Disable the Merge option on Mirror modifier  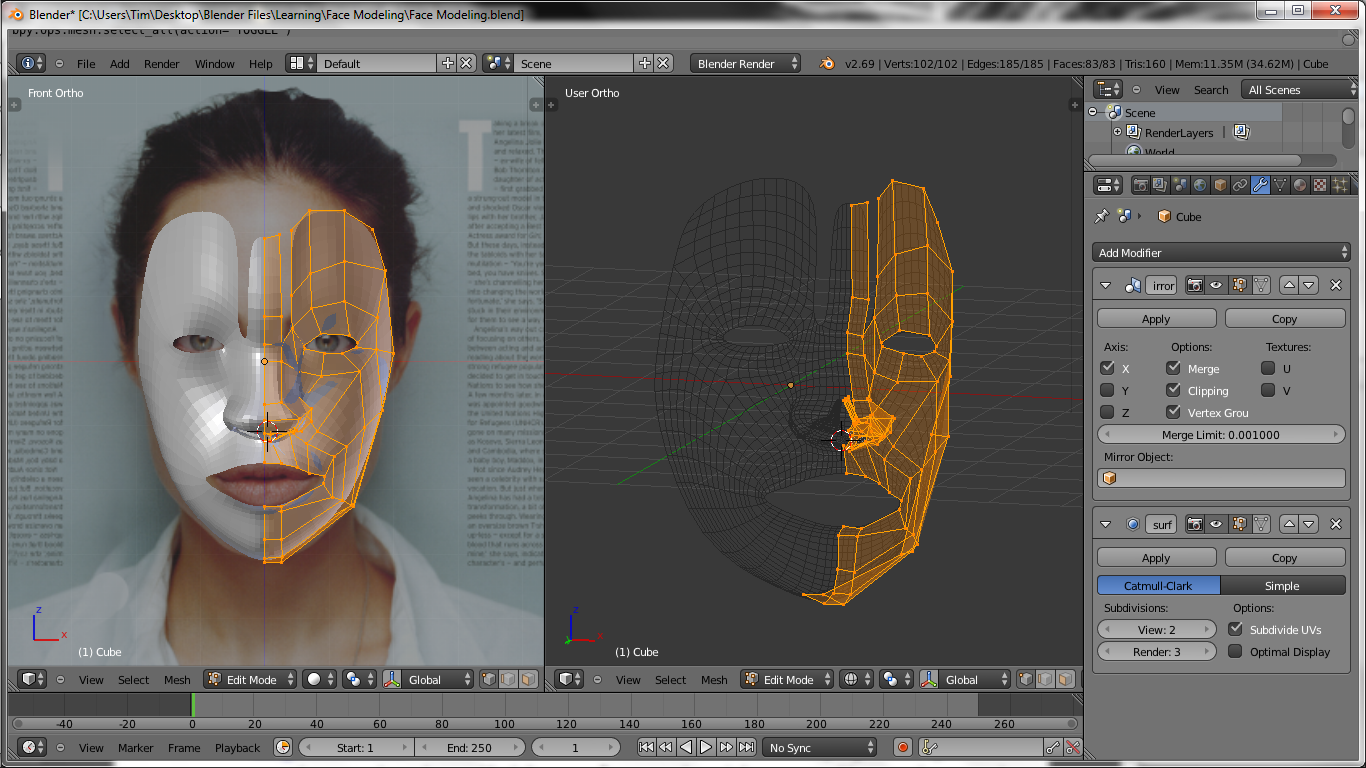pyautogui.click(x=1172, y=368)
